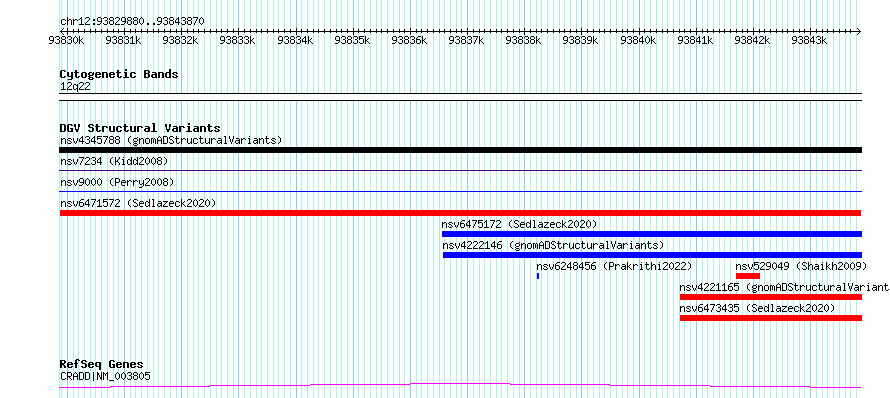Viewport: 890px width, 398px height.
Task: Select the red nsv6471572 variant bar
Action: [460, 213]
